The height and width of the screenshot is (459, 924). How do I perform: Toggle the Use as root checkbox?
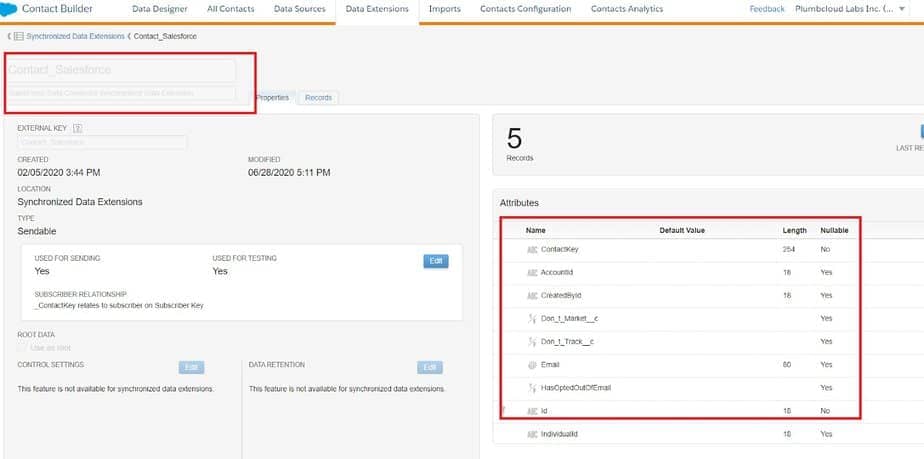(22, 348)
